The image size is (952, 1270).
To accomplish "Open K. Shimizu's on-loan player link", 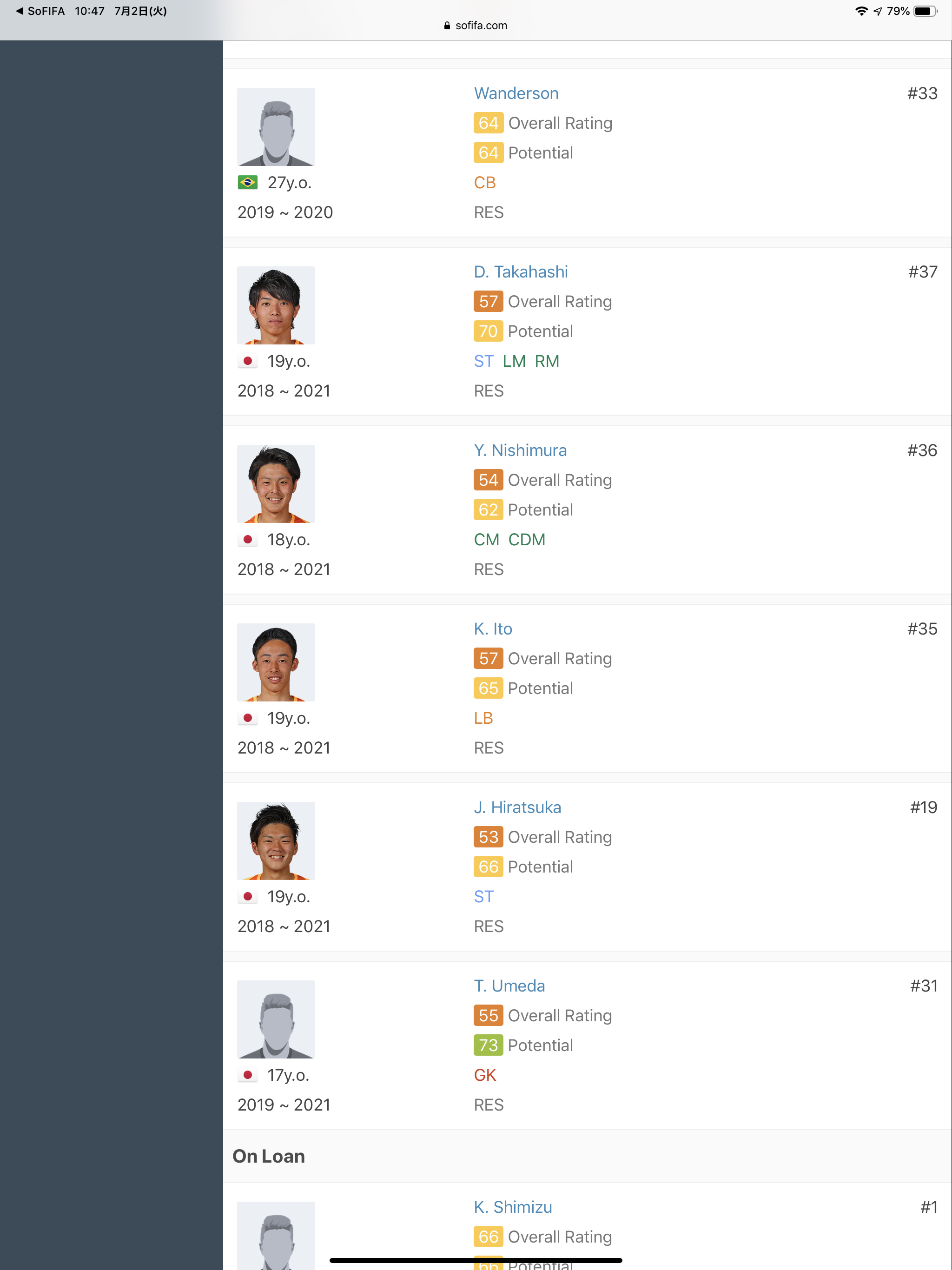I will [x=512, y=1207].
